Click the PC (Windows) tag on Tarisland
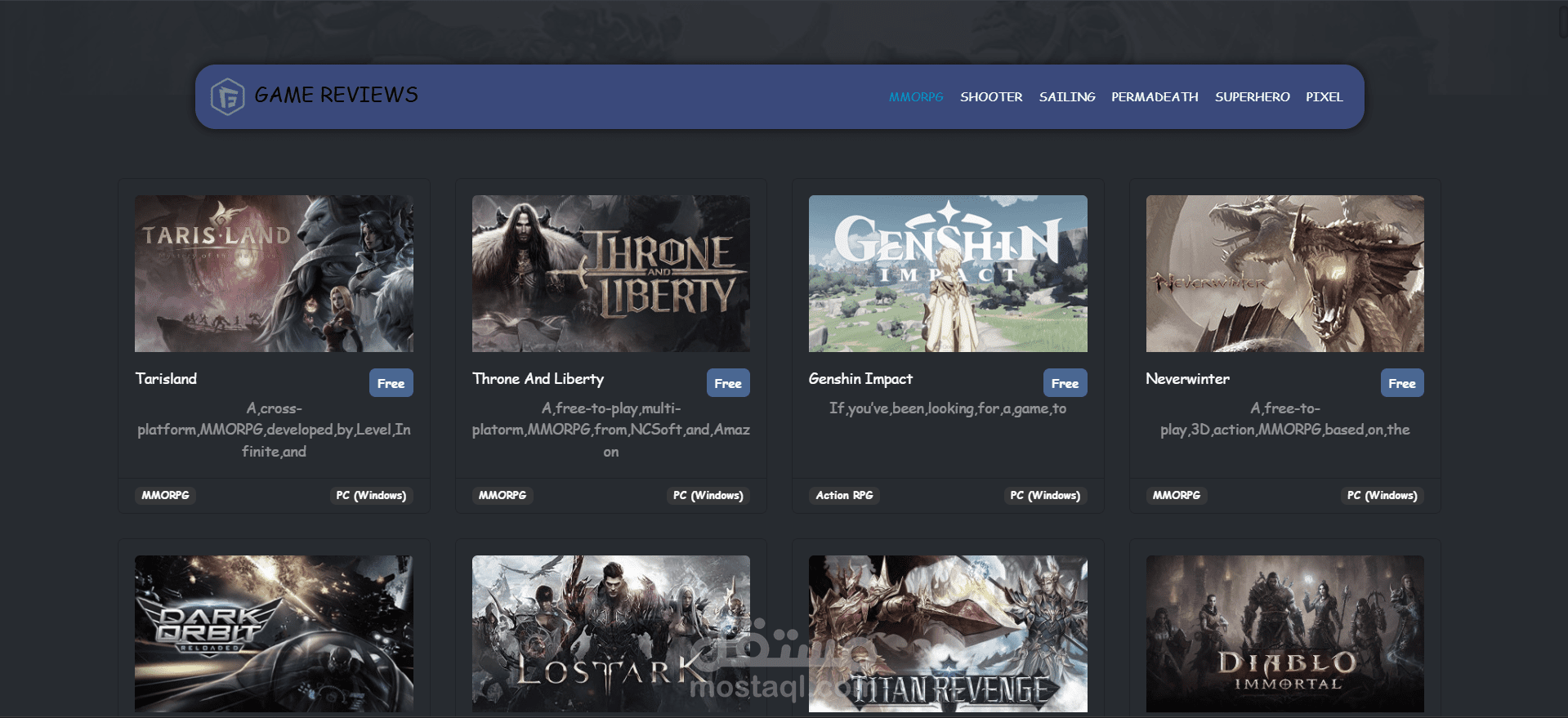This screenshot has height=718, width=1568. pyautogui.click(x=371, y=495)
